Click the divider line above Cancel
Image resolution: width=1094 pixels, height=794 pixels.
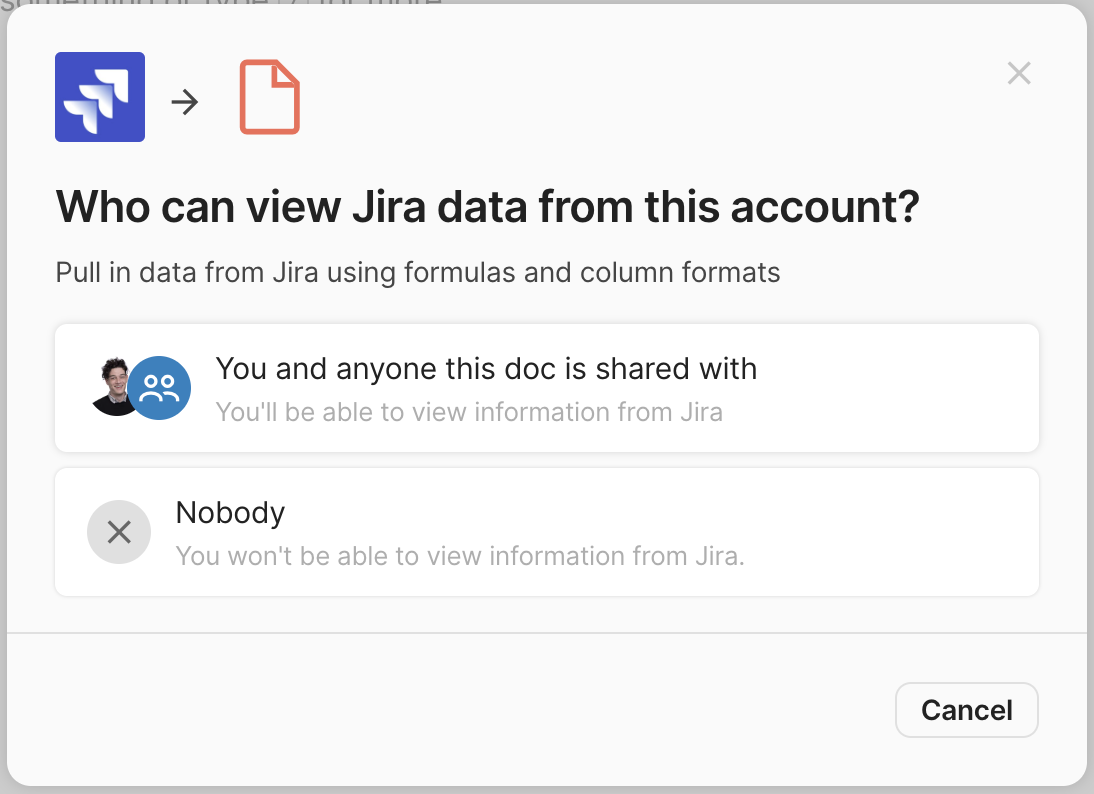click(x=546, y=633)
